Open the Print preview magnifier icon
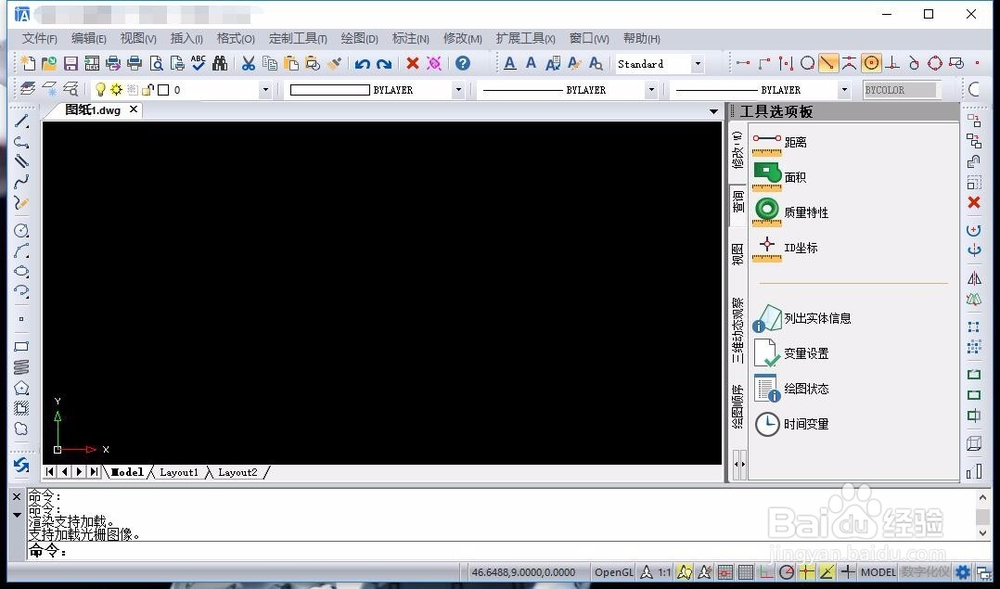Screen dimensions: 1000x589 [x=156, y=63]
